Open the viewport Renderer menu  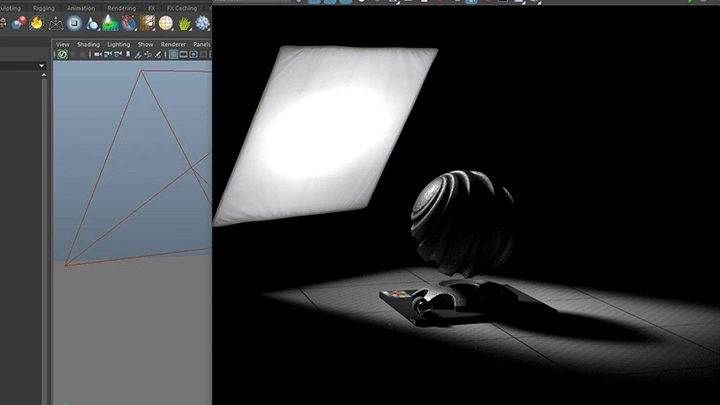173,45
